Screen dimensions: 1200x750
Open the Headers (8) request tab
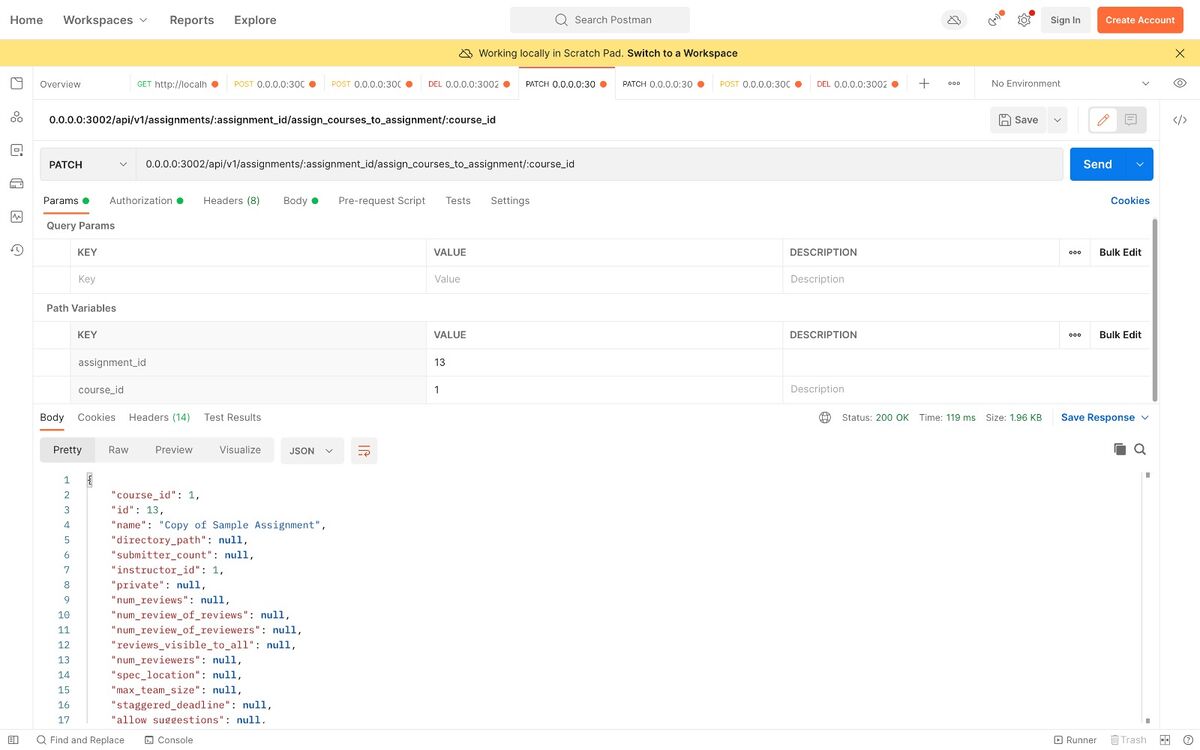(x=231, y=201)
